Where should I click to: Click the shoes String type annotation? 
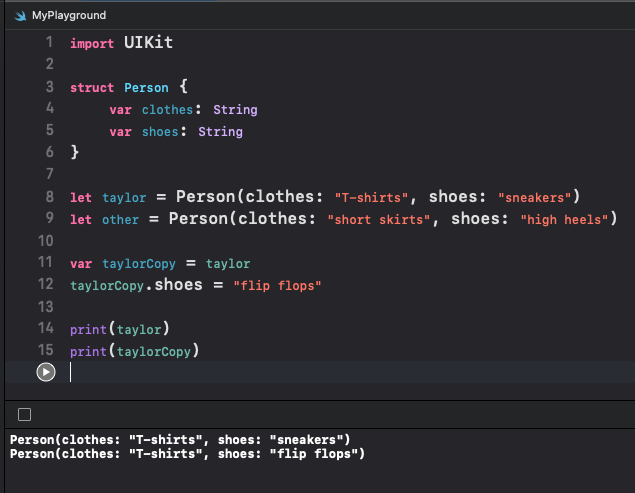220,132
